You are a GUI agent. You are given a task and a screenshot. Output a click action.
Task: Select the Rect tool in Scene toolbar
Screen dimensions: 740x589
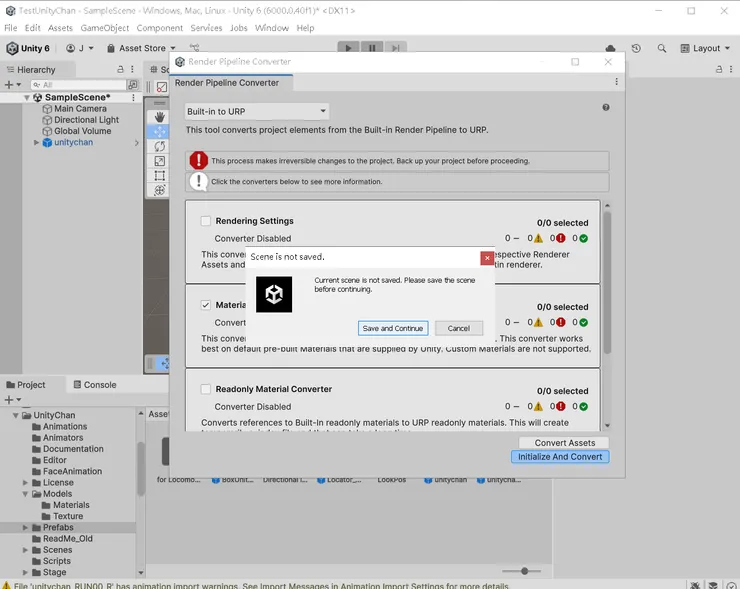pyautogui.click(x=160, y=176)
